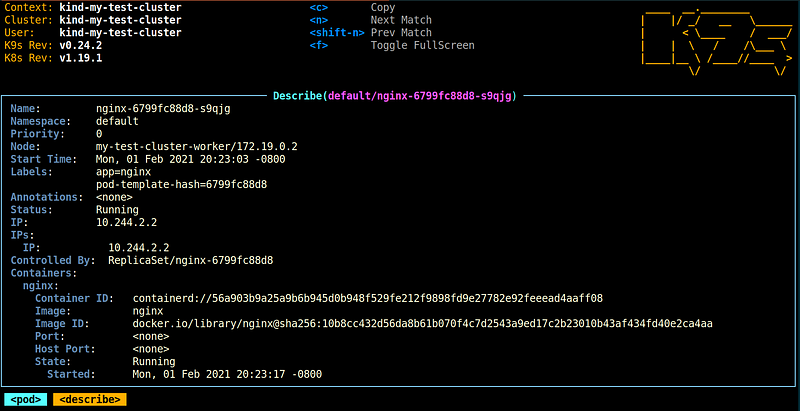Click the containerd Container ID value
800x411 pixels.
pyautogui.click(x=368, y=298)
